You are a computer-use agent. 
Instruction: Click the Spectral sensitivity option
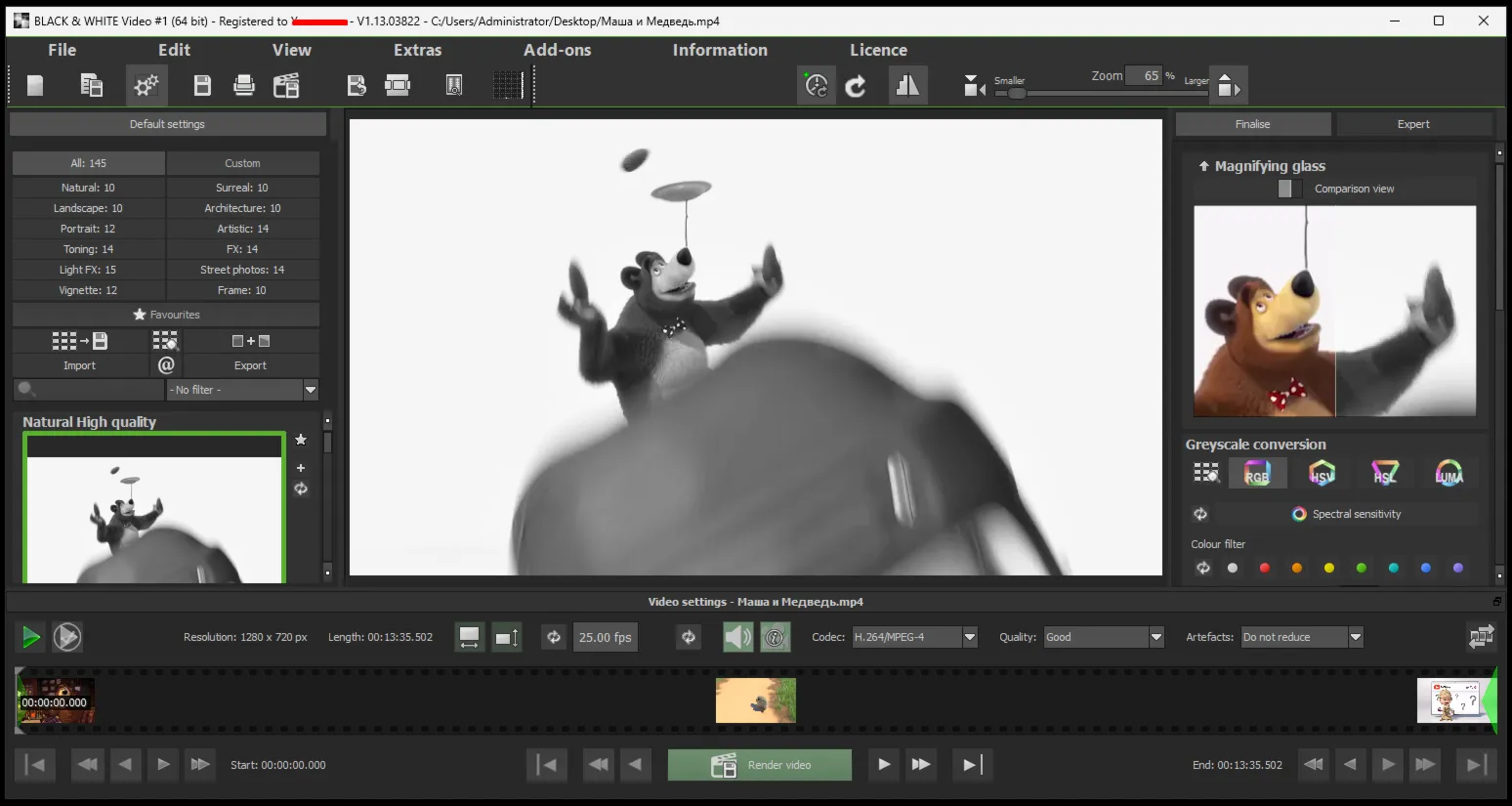click(x=1347, y=514)
